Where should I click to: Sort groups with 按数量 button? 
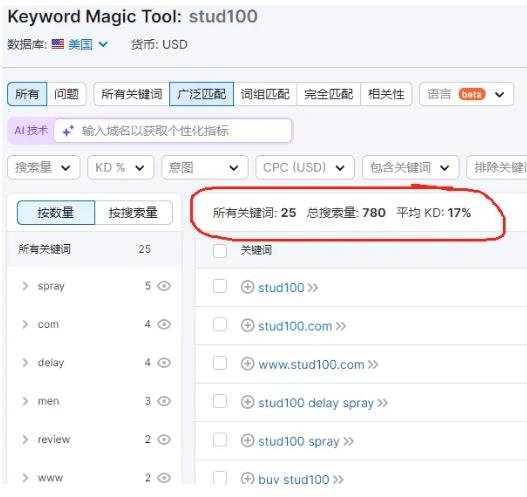[56, 213]
